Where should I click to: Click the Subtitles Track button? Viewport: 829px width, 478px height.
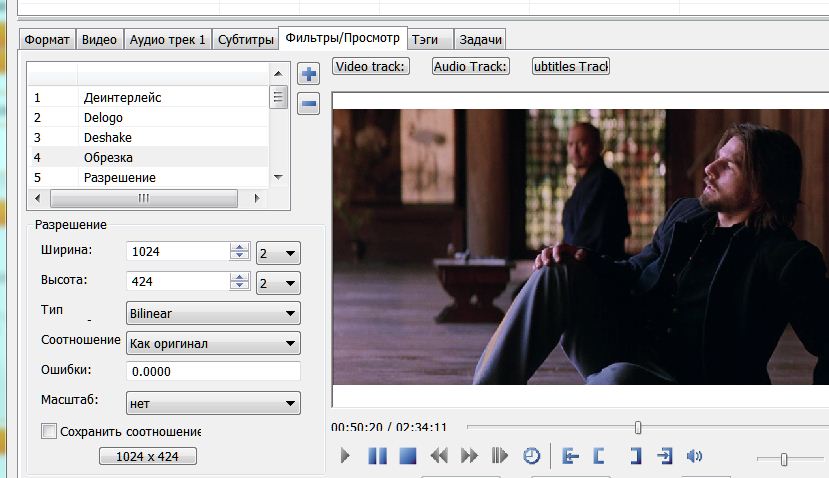[571, 66]
